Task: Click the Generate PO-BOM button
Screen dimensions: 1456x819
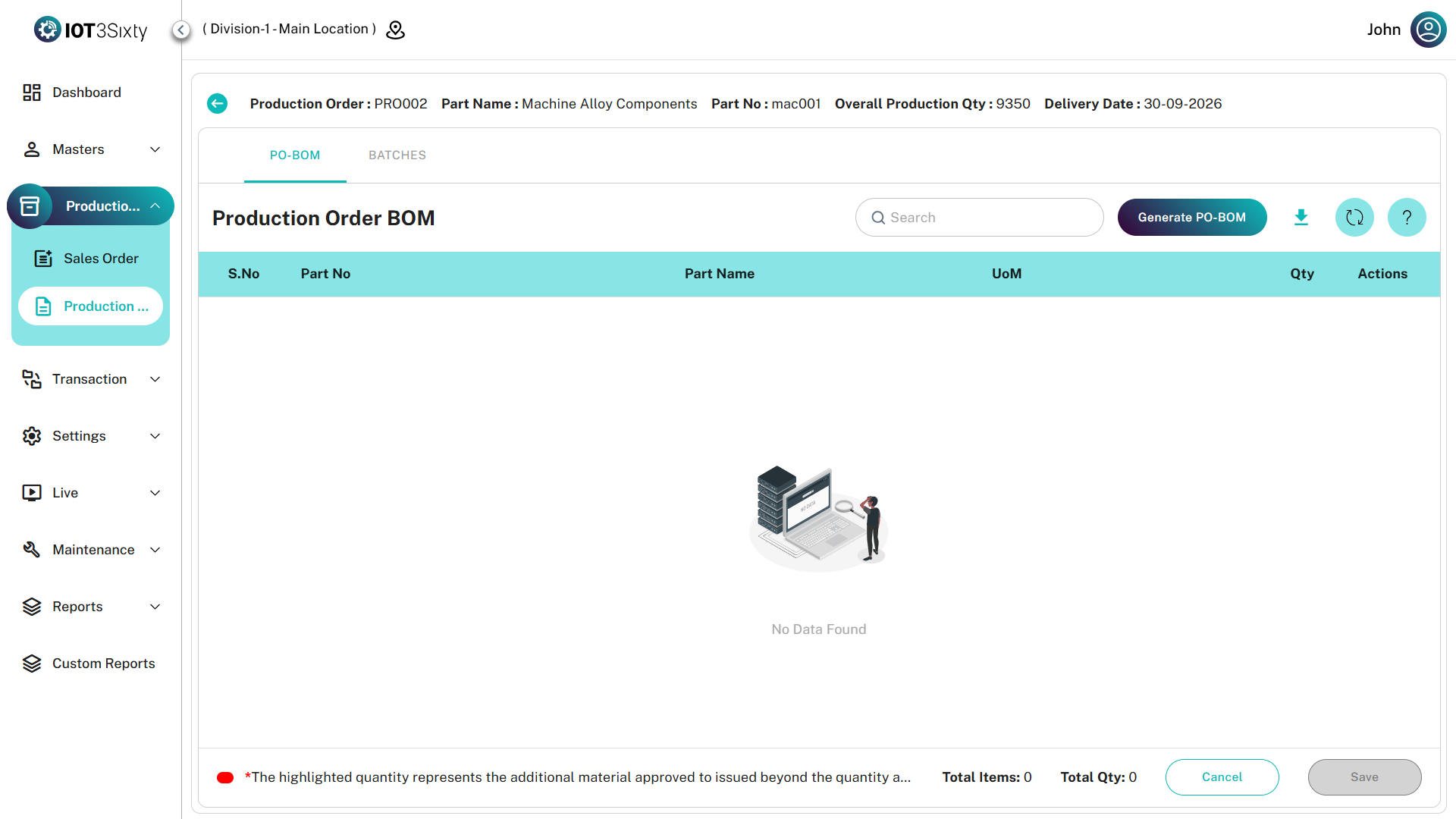Action: pos(1191,218)
